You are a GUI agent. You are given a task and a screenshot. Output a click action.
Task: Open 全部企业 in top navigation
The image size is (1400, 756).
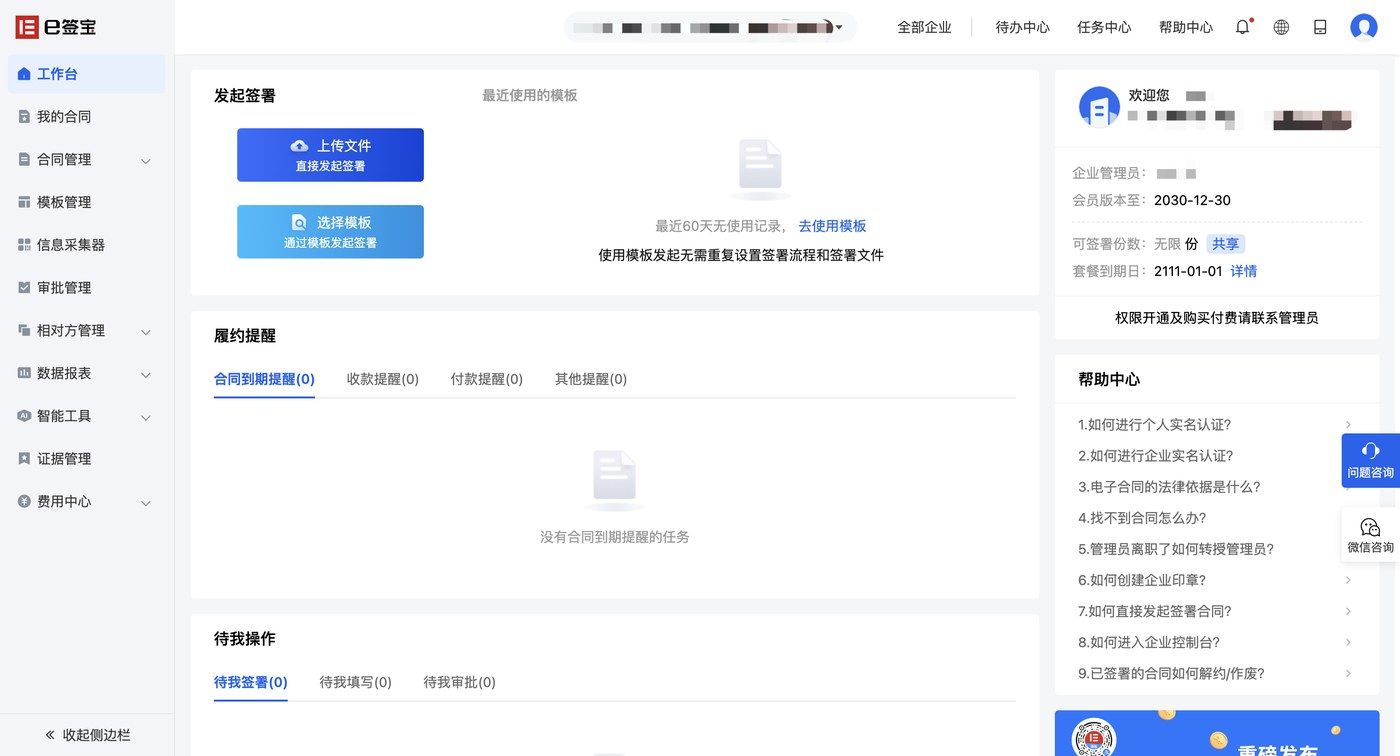[924, 27]
